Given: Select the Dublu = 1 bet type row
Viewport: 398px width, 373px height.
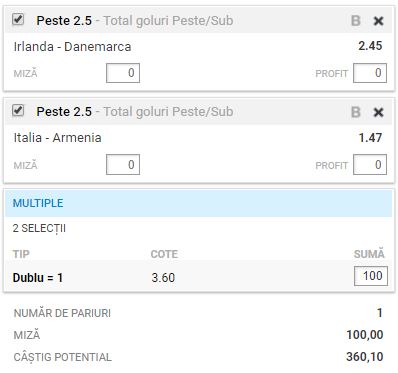Looking at the screenshot, I should [198, 277].
